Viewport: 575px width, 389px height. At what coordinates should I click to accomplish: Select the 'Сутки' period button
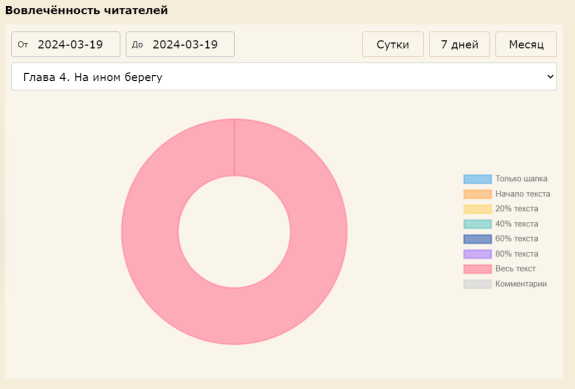pyautogui.click(x=393, y=44)
